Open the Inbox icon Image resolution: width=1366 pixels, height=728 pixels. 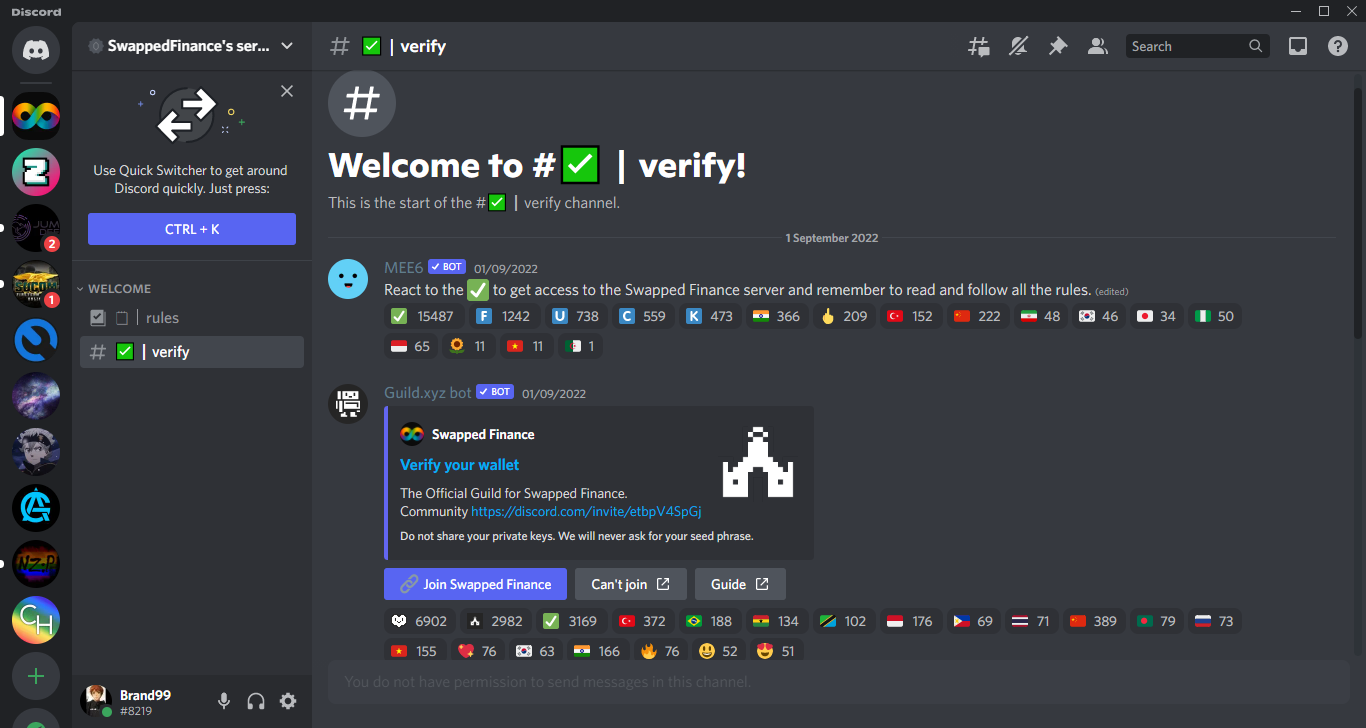click(1297, 46)
